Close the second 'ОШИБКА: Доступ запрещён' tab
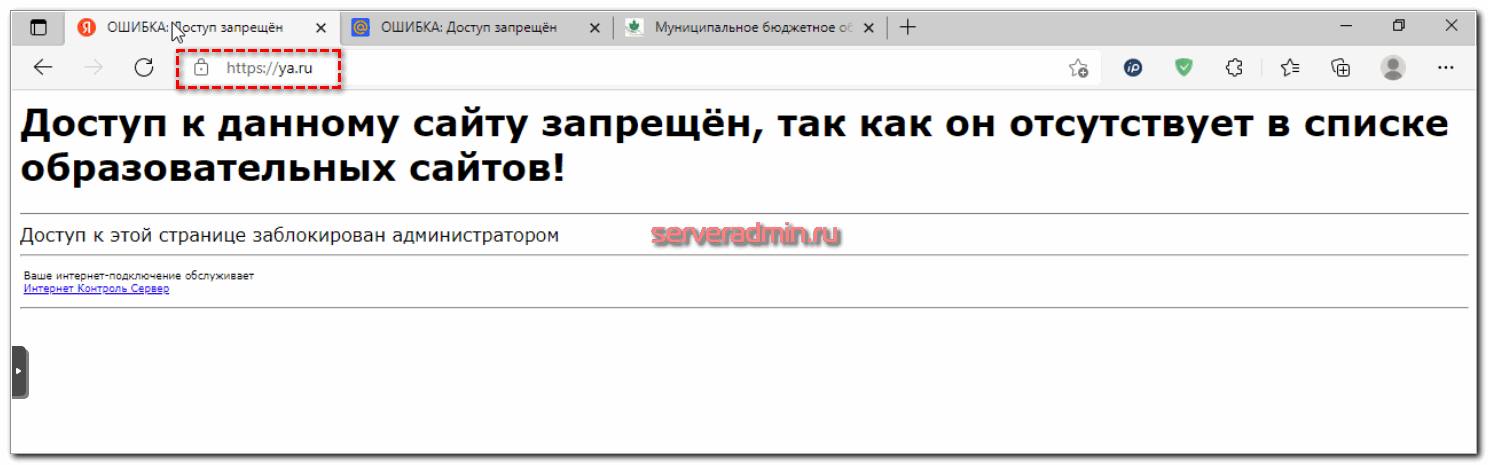This screenshot has height=465, width=1488. [x=594, y=28]
